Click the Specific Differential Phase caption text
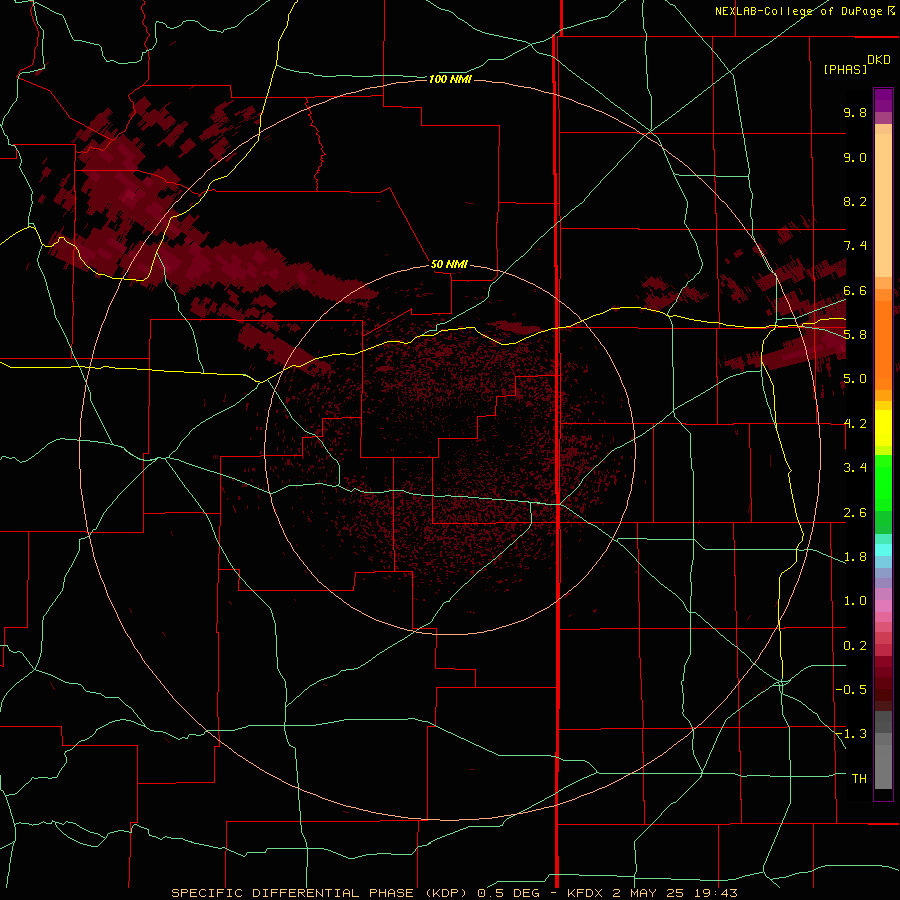 click(x=454, y=893)
